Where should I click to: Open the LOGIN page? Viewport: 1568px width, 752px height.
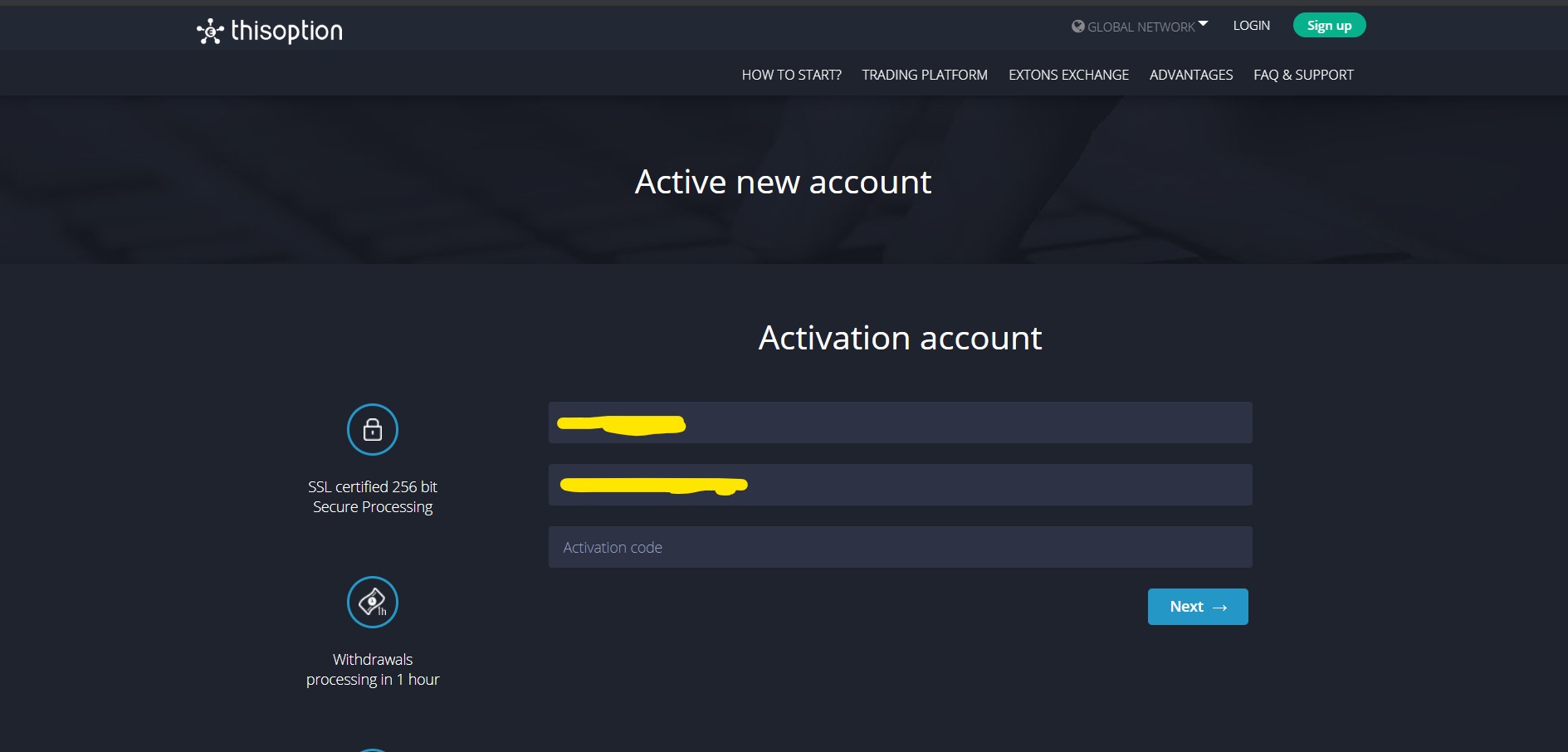pos(1251,26)
